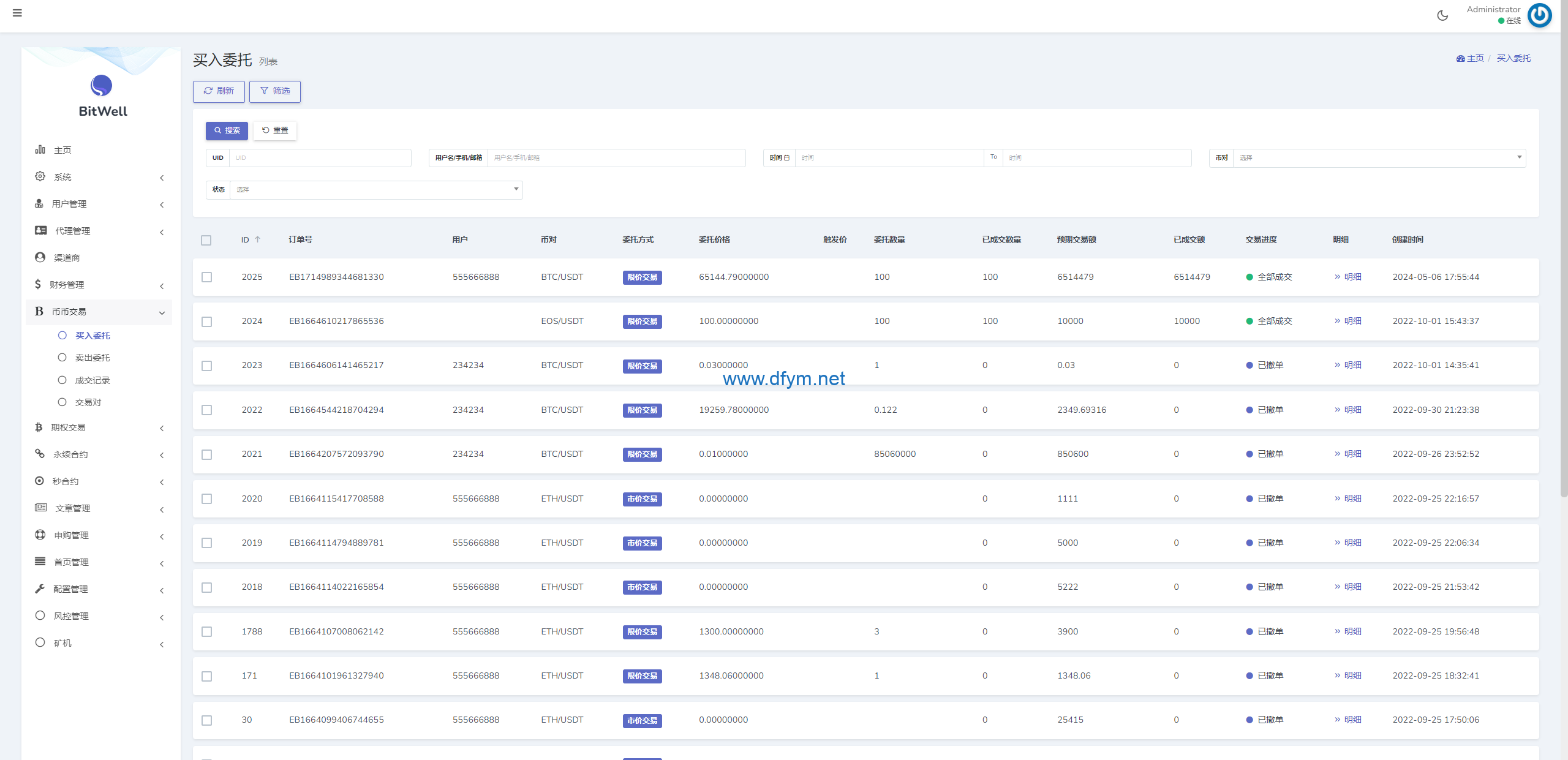Image resolution: width=1568 pixels, height=760 pixels.
Task: Click the BitWell logo
Action: [x=102, y=96]
